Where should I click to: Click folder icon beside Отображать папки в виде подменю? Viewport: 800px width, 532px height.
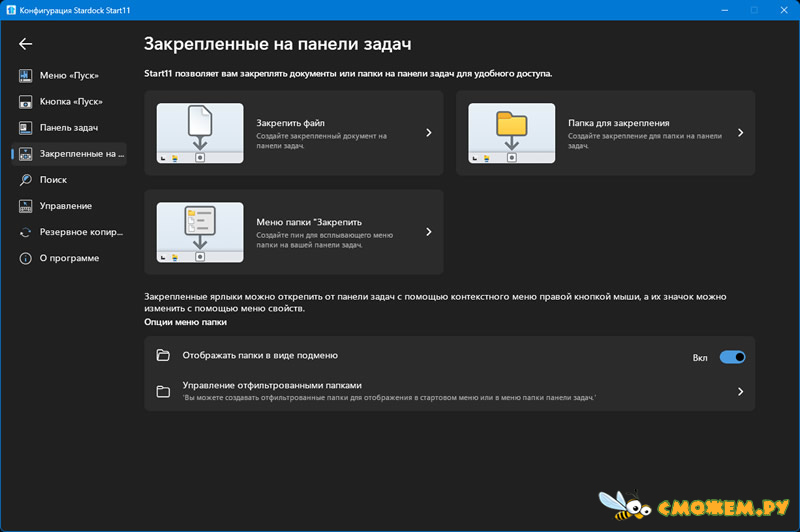click(x=163, y=355)
